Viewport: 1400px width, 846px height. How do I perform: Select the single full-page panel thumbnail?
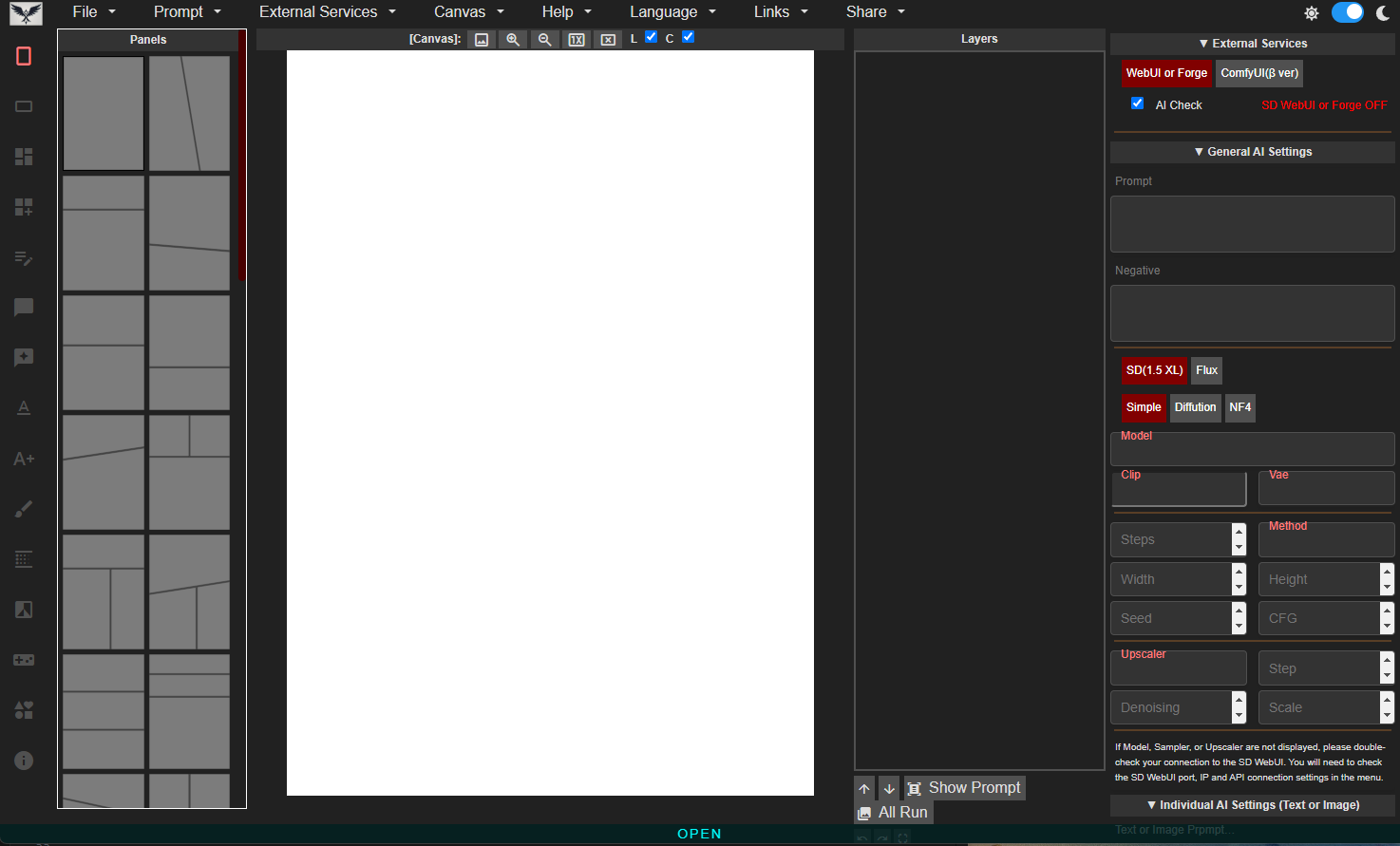pos(104,114)
